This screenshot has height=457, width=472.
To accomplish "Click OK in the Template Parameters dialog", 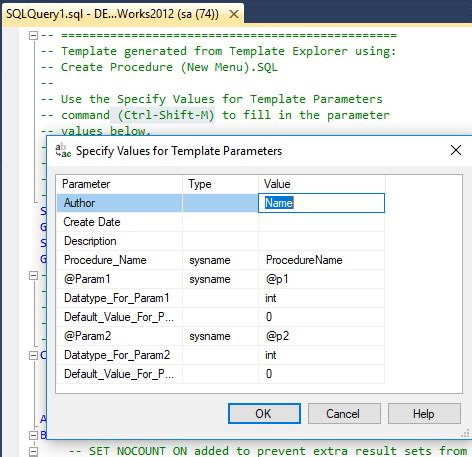I will [264, 414].
